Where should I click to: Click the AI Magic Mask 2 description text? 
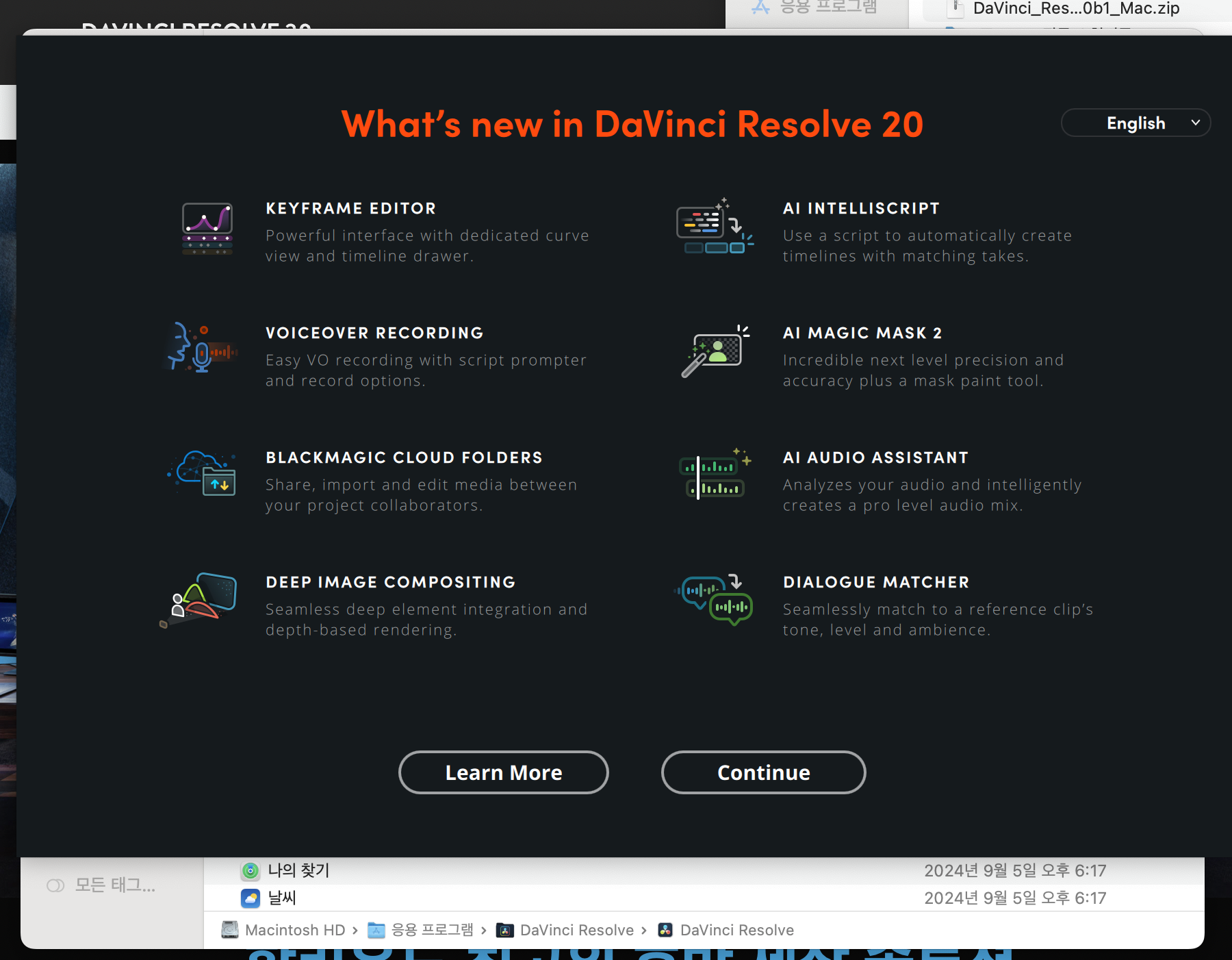click(923, 370)
